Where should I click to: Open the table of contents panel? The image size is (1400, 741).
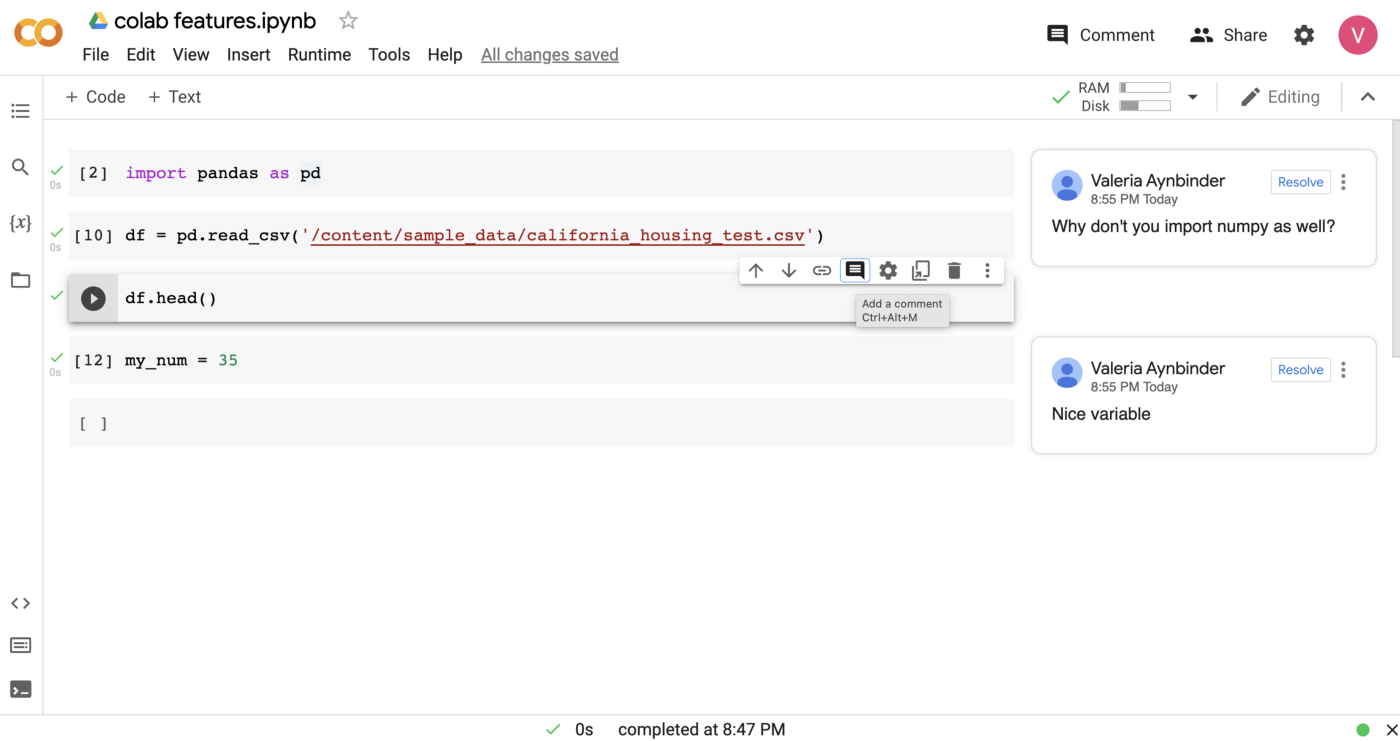click(20, 111)
